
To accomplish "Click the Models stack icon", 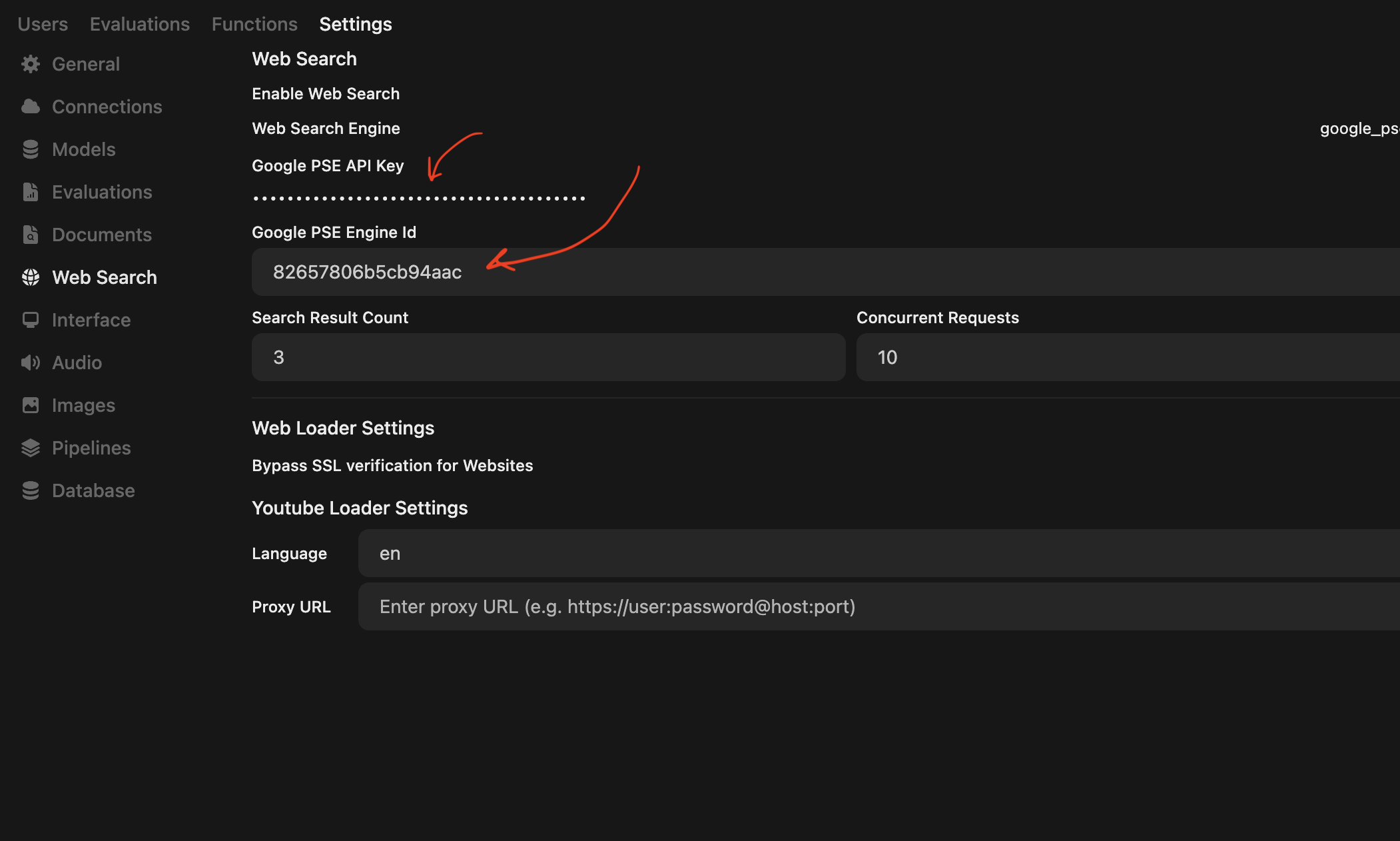I will click(31, 149).
